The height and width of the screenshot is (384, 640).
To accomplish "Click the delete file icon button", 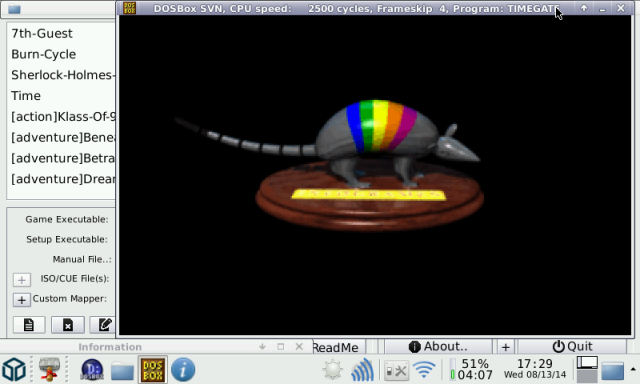I will (x=68, y=325).
